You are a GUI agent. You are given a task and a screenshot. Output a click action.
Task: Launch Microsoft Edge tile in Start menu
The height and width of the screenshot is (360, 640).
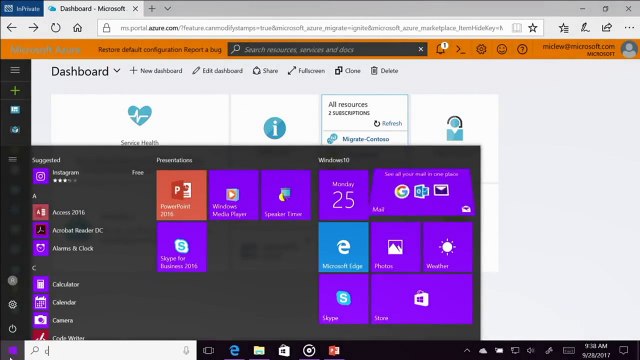(344, 247)
